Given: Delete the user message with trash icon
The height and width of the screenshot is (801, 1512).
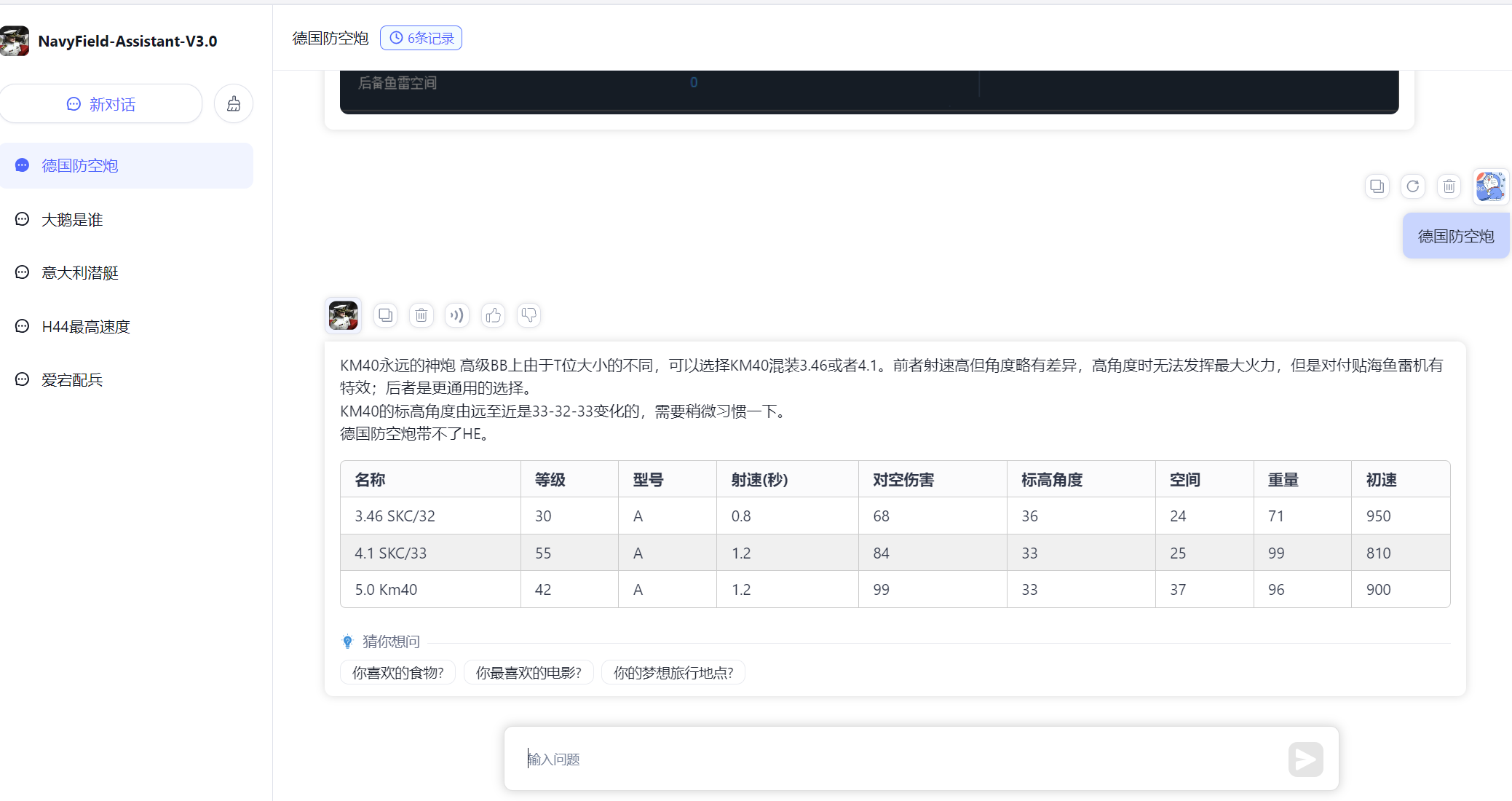Looking at the screenshot, I should tap(1449, 186).
